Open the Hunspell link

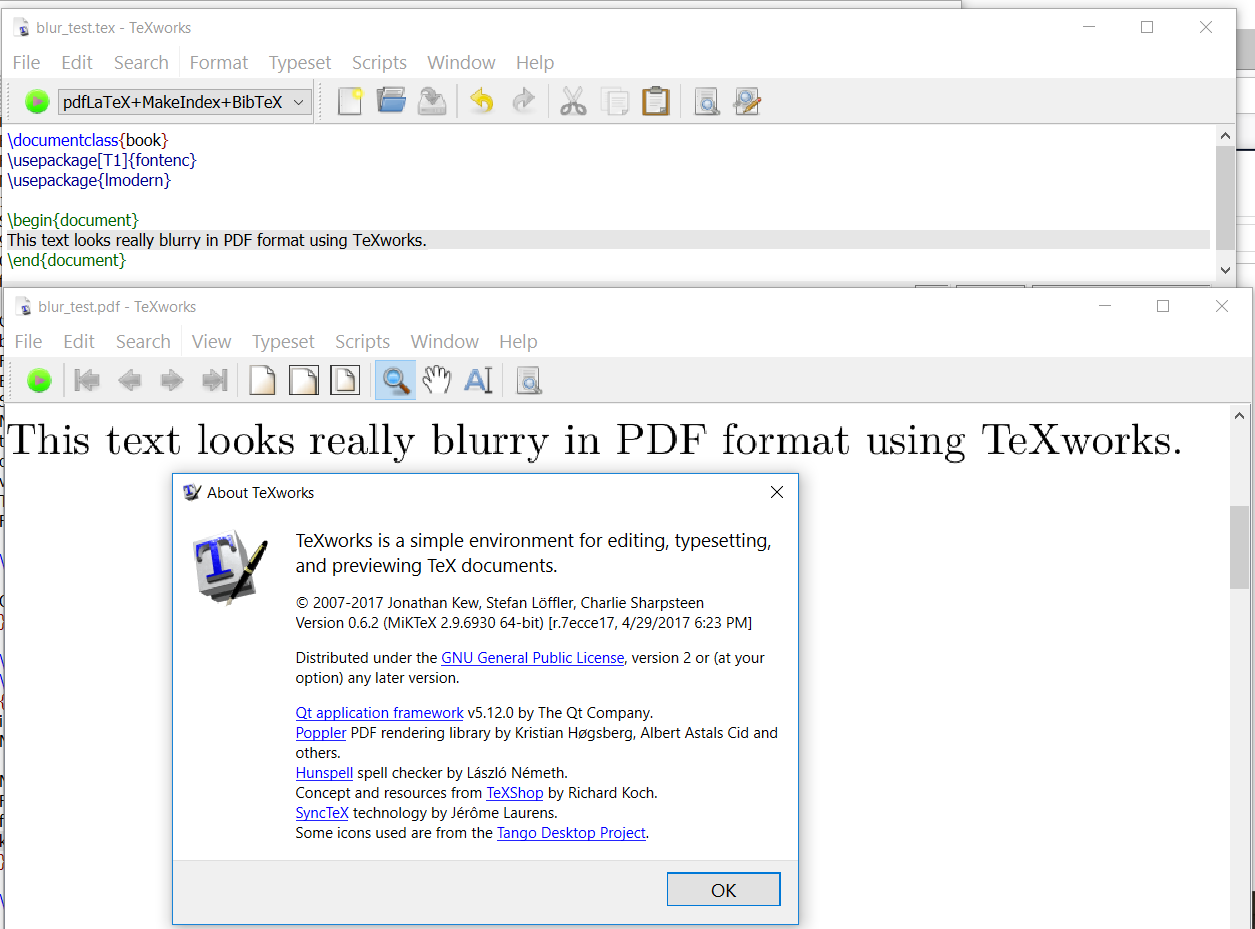pyautogui.click(x=325, y=773)
